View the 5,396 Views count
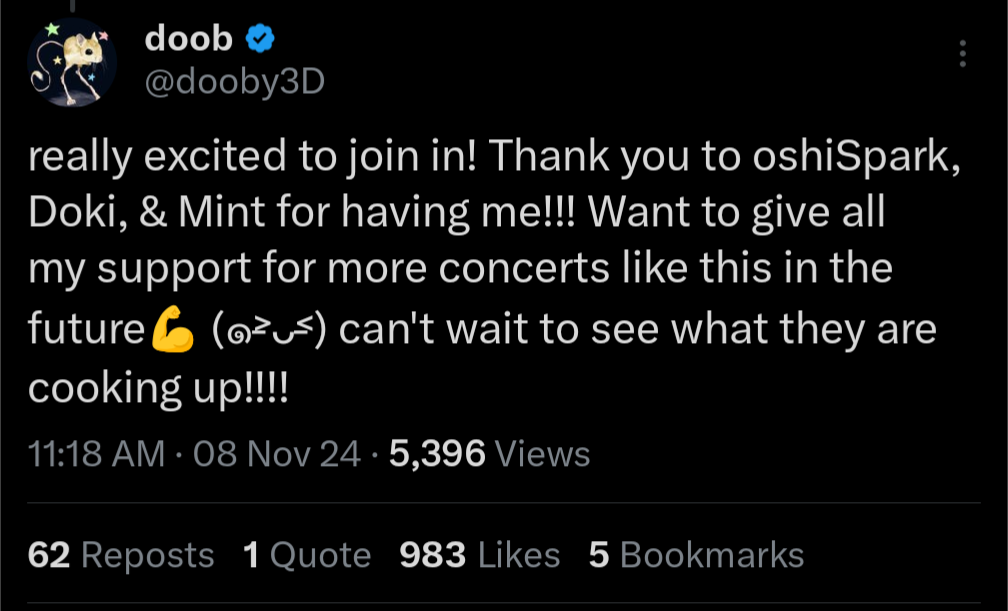Screen dimensions: 1008x611 point(489,454)
